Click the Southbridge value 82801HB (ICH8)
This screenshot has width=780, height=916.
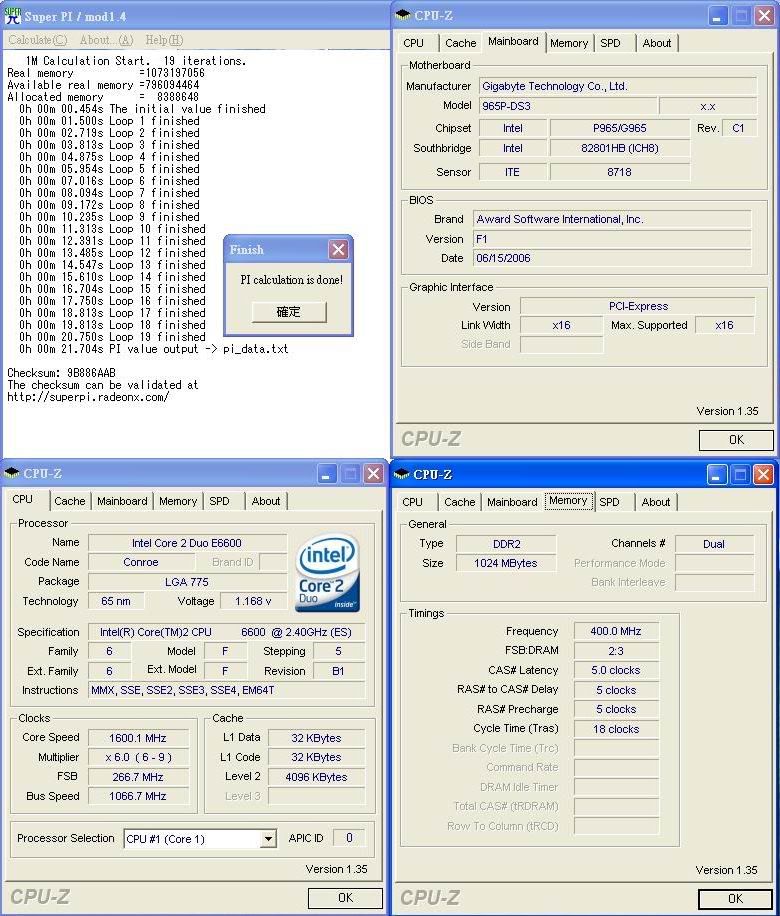(x=619, y=148)
